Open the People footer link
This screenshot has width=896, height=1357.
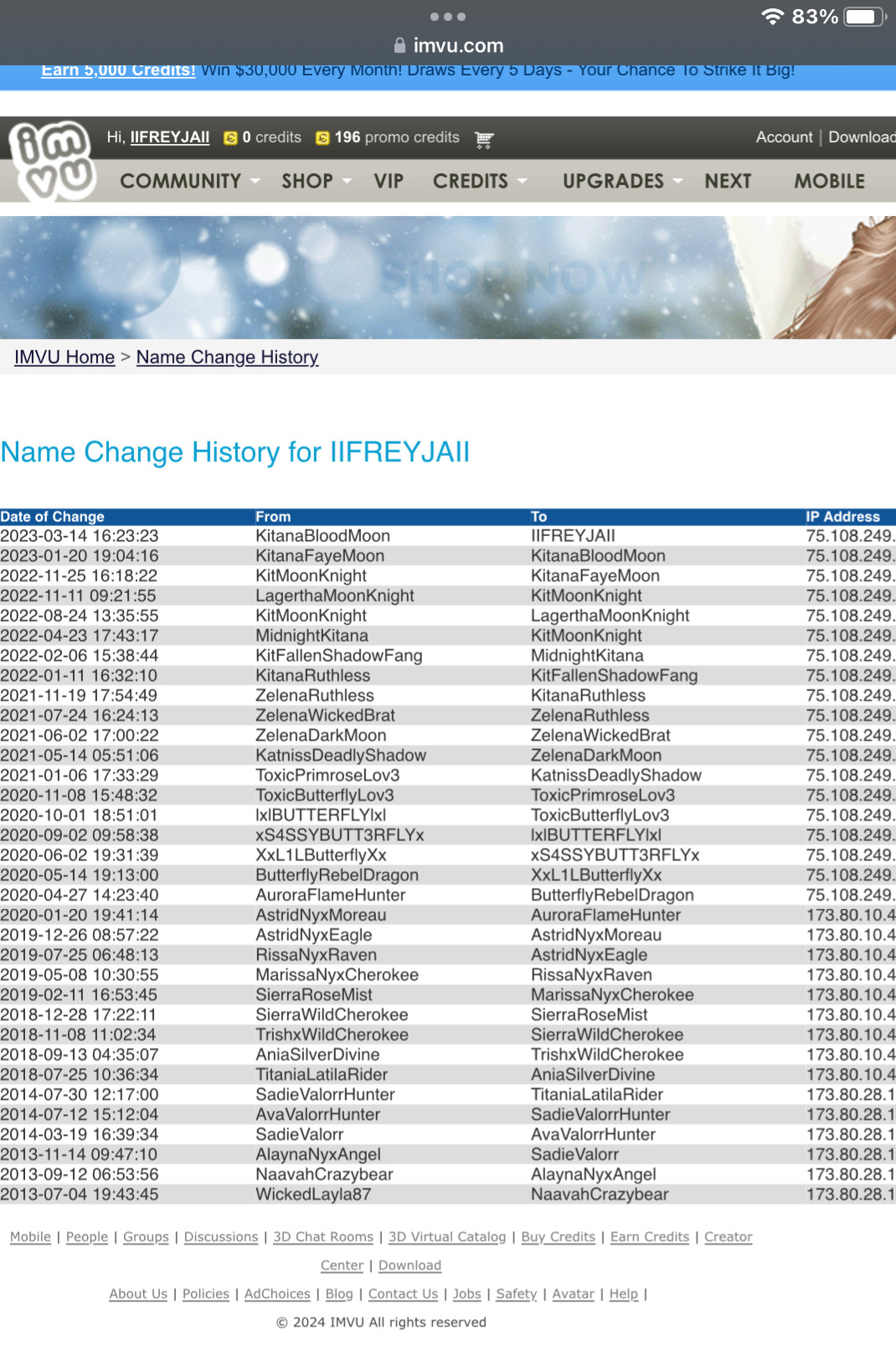point(87,1237)
